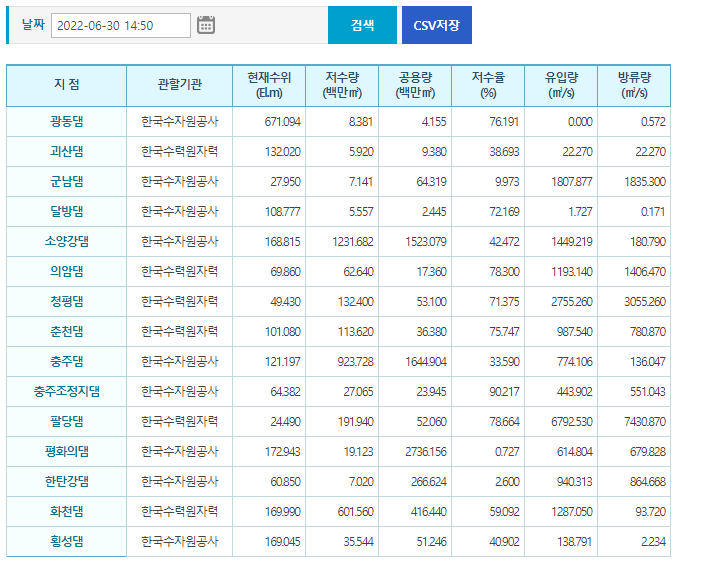Viewport: 728px width, 565px height.
Task: Click the date input field
Action: (x=120, y=26)
